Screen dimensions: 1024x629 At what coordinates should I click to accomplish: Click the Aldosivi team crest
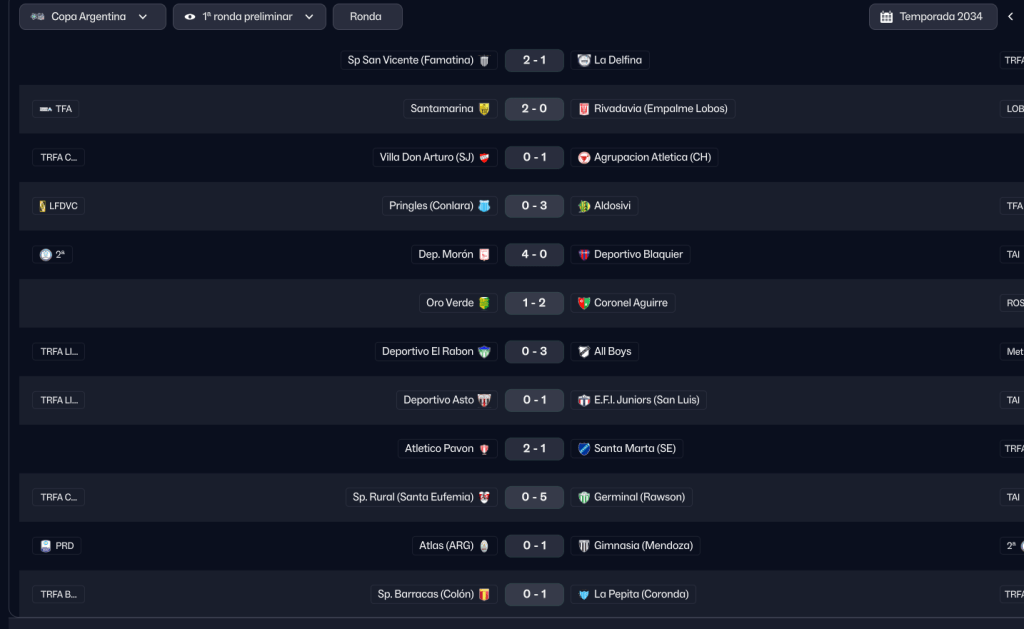[x=584, y=206]
